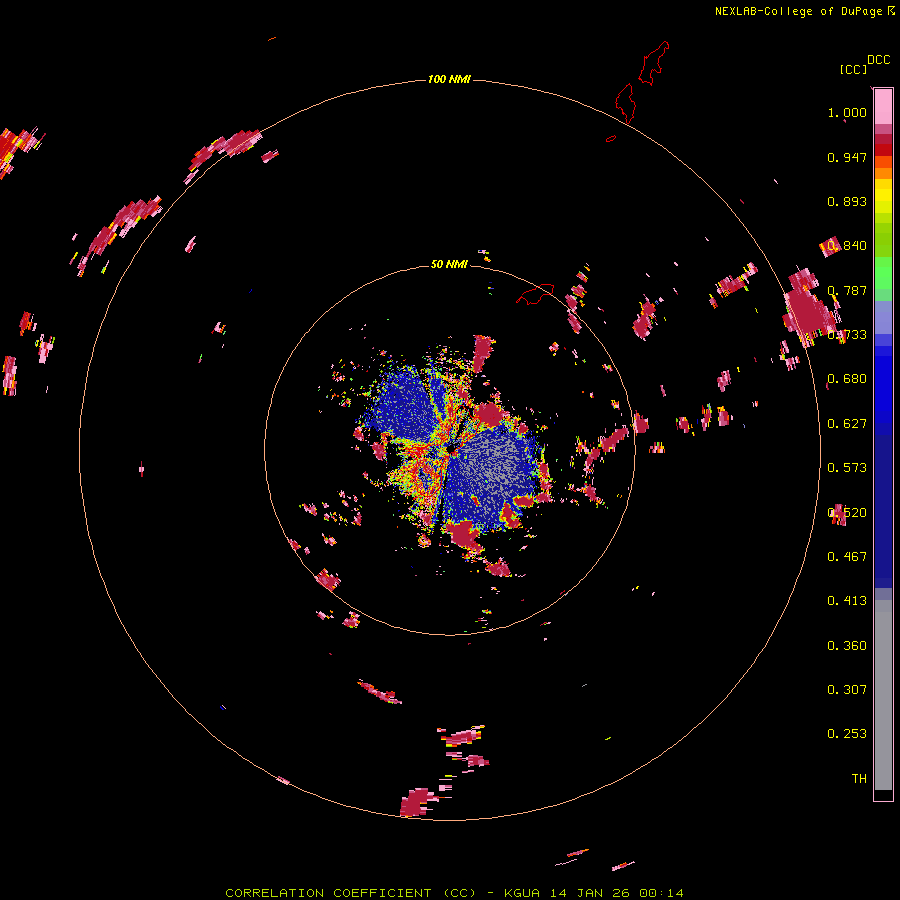Click the 50 NMI range ring label
900x900 pixels.
click(449, 264)
